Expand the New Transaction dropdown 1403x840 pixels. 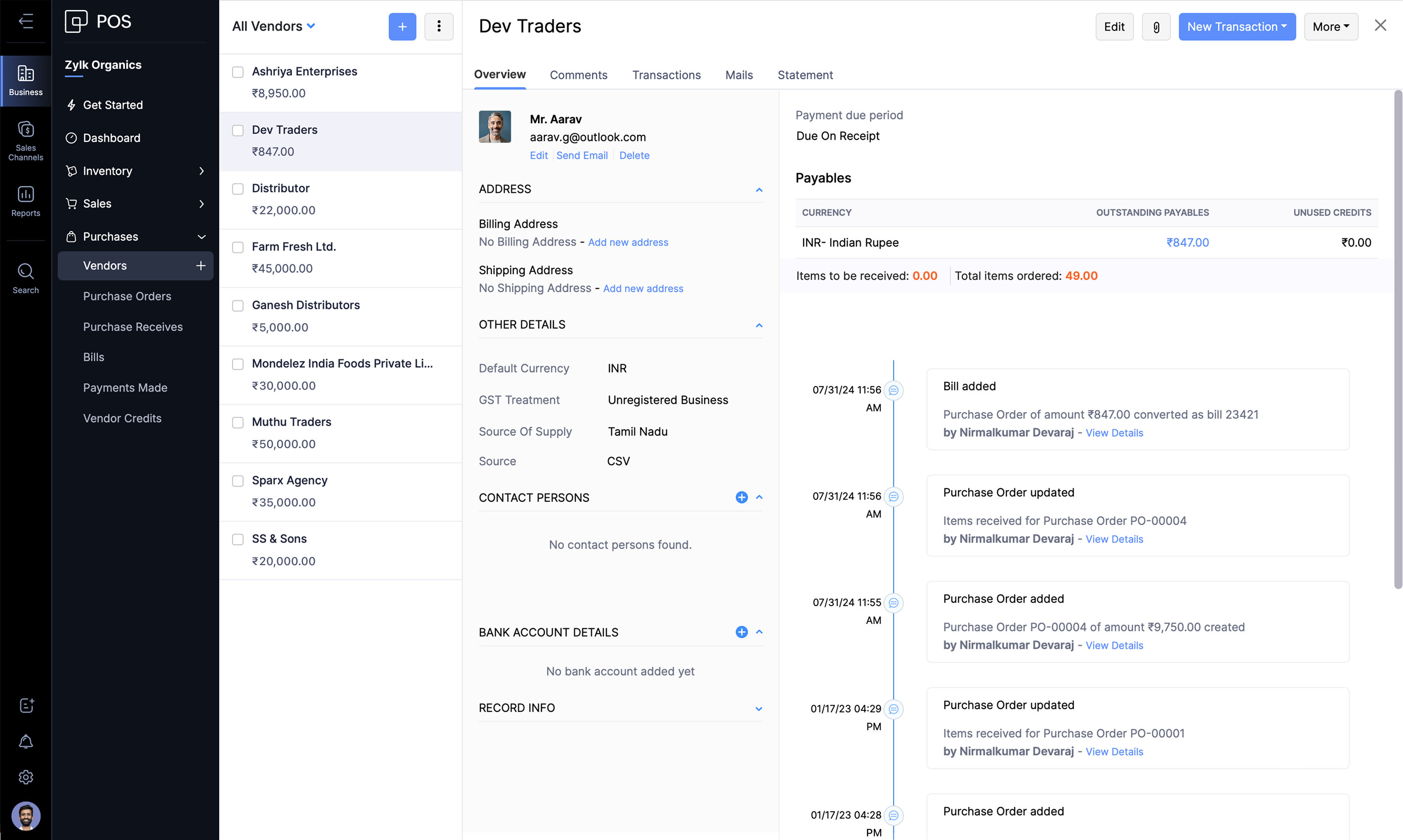[x=1237, y=26]
